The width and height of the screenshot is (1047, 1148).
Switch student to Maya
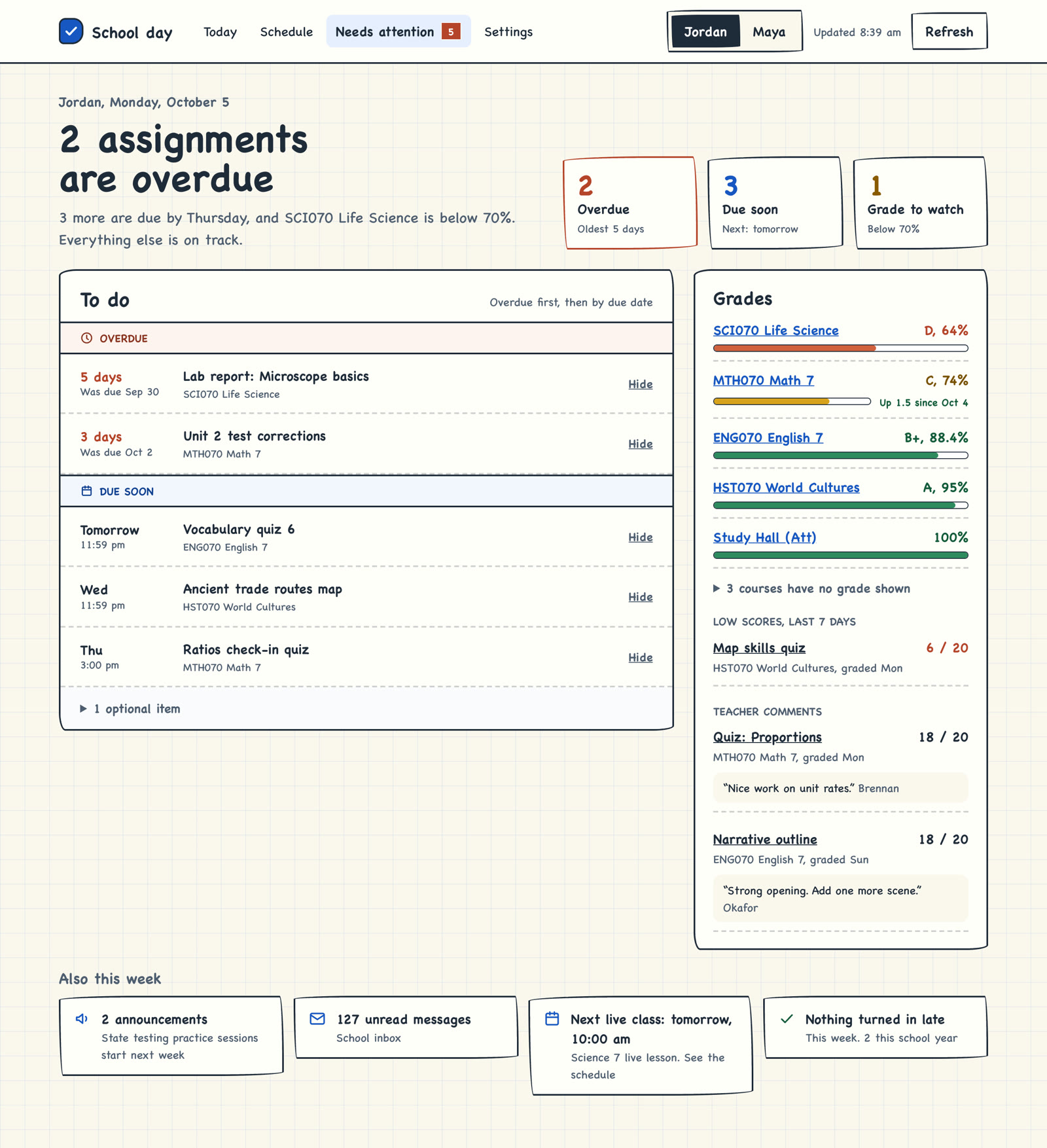[769, 31]
